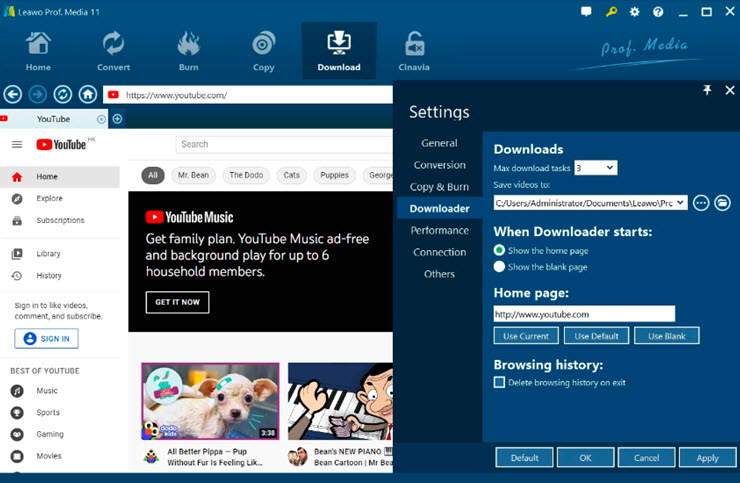
Task: Close the Settings panel
Action: coord(730,90)
